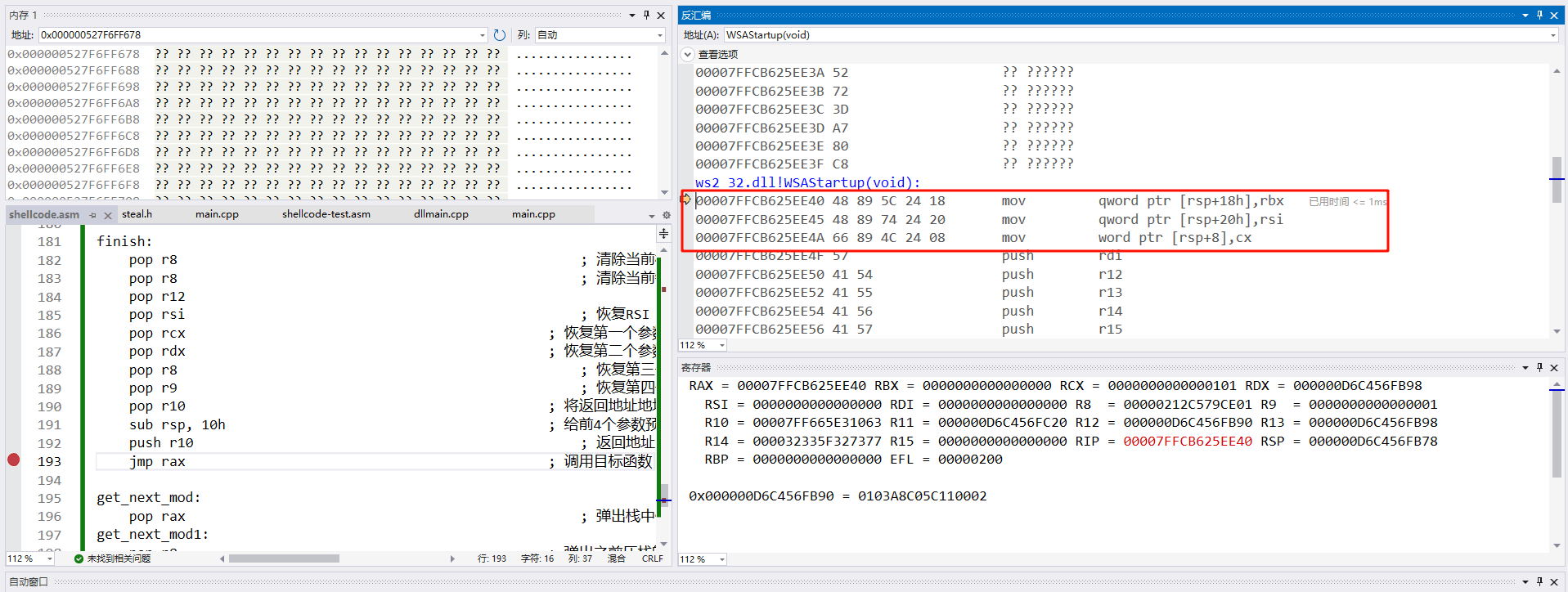Image resolution: width=1568 pixels, height=592 pixels.
Task: Close the shellcode.asm tab
Action: 107,215
